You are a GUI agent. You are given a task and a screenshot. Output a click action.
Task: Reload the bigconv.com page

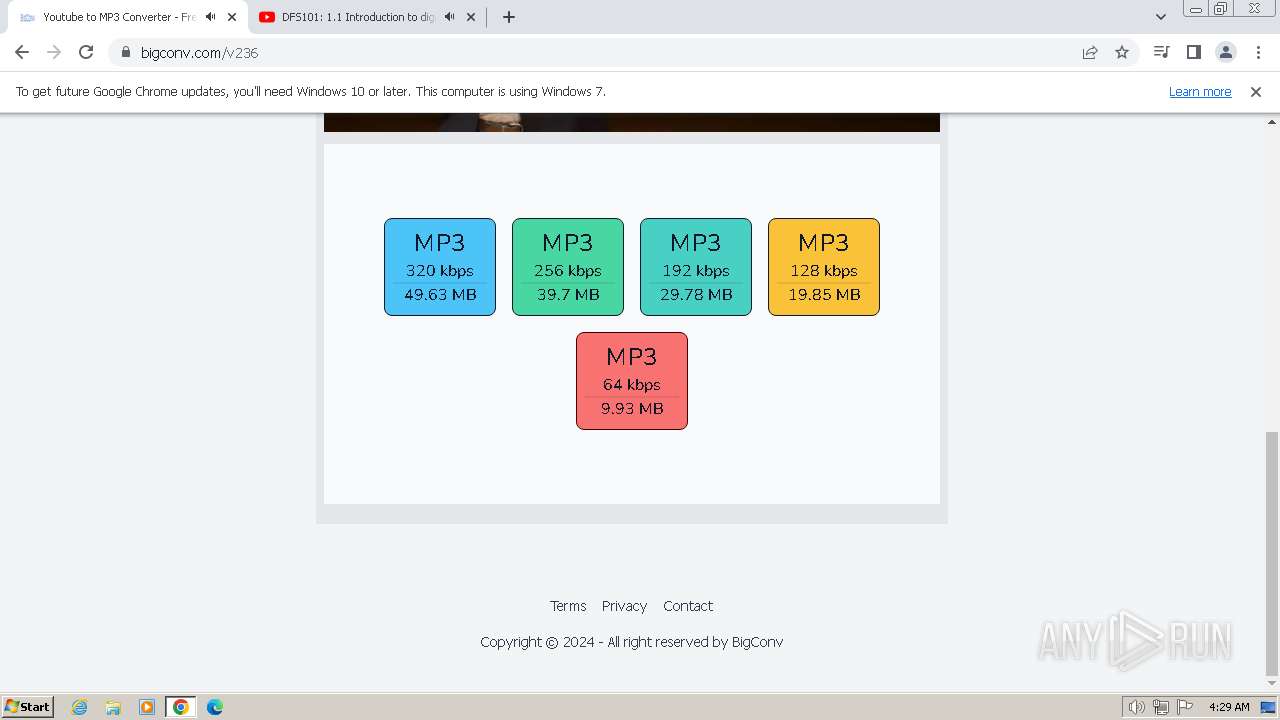[86, 52]
